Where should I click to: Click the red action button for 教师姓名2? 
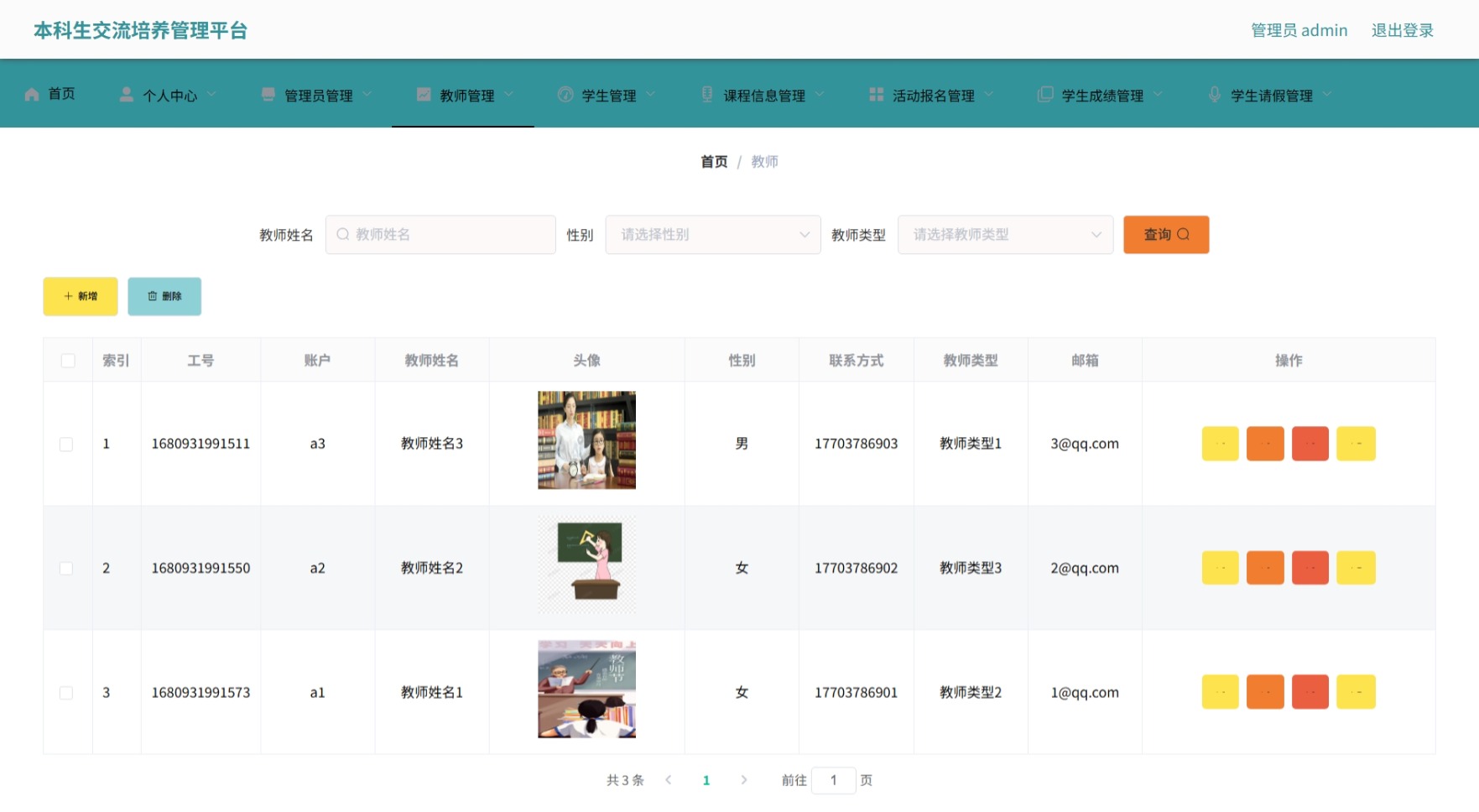[1310, 568]
